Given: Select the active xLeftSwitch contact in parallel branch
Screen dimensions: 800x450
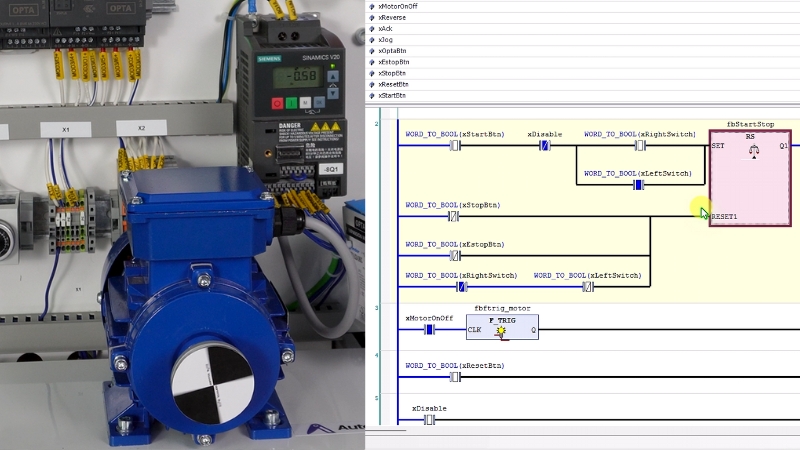Looking at the screenshot, I should [x=638, y=185].
